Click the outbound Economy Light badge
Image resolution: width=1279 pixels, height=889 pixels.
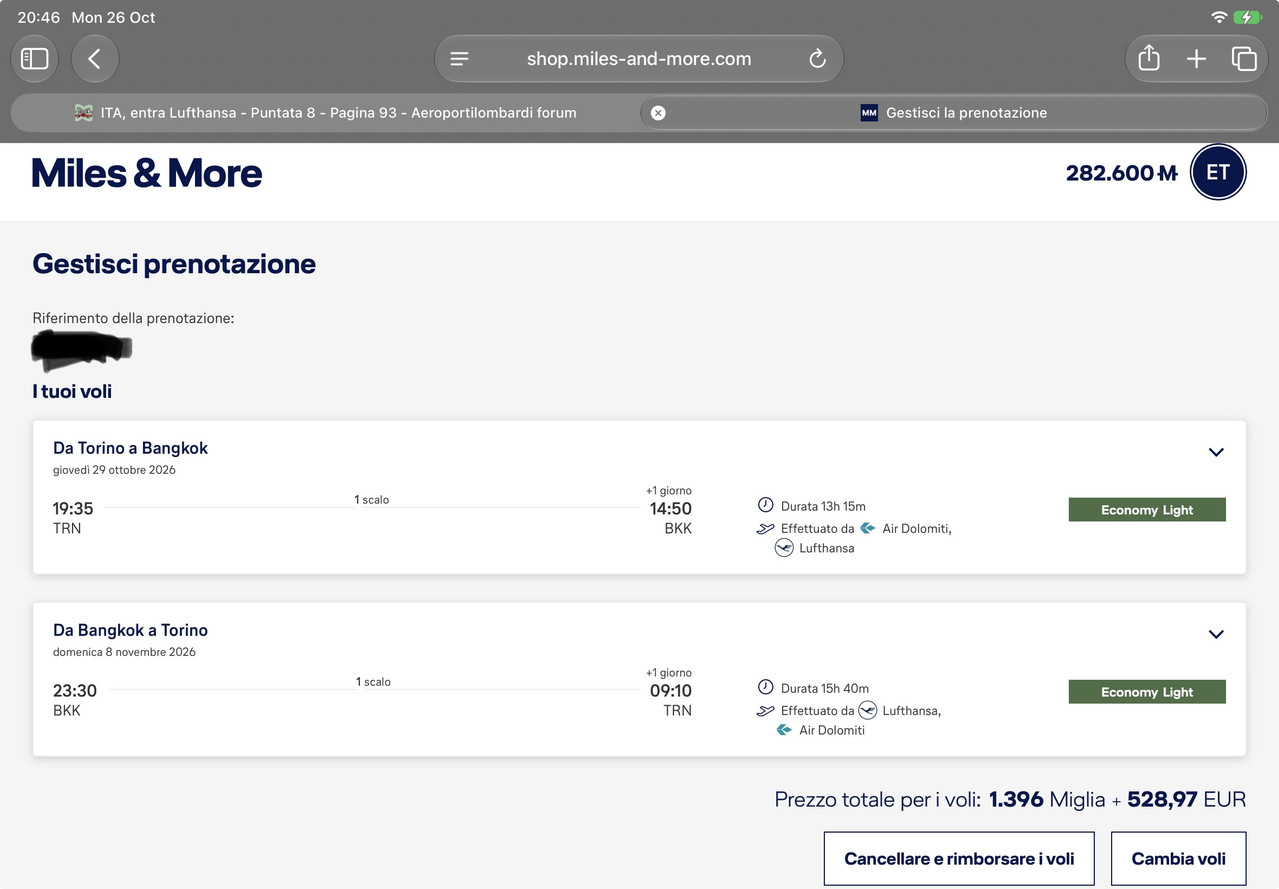1147,510
